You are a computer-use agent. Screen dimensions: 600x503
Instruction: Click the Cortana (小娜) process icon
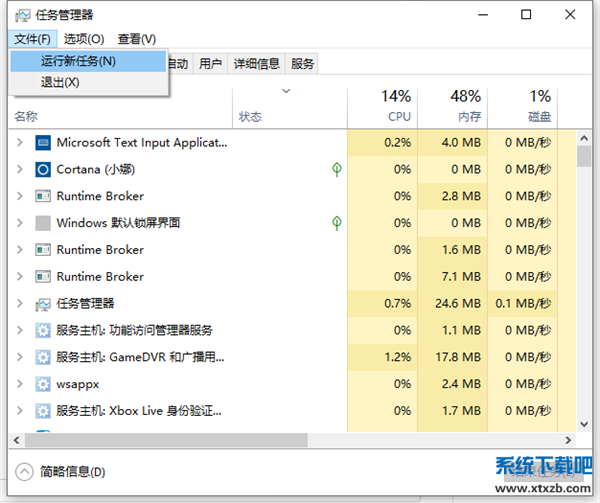(43, 170)
